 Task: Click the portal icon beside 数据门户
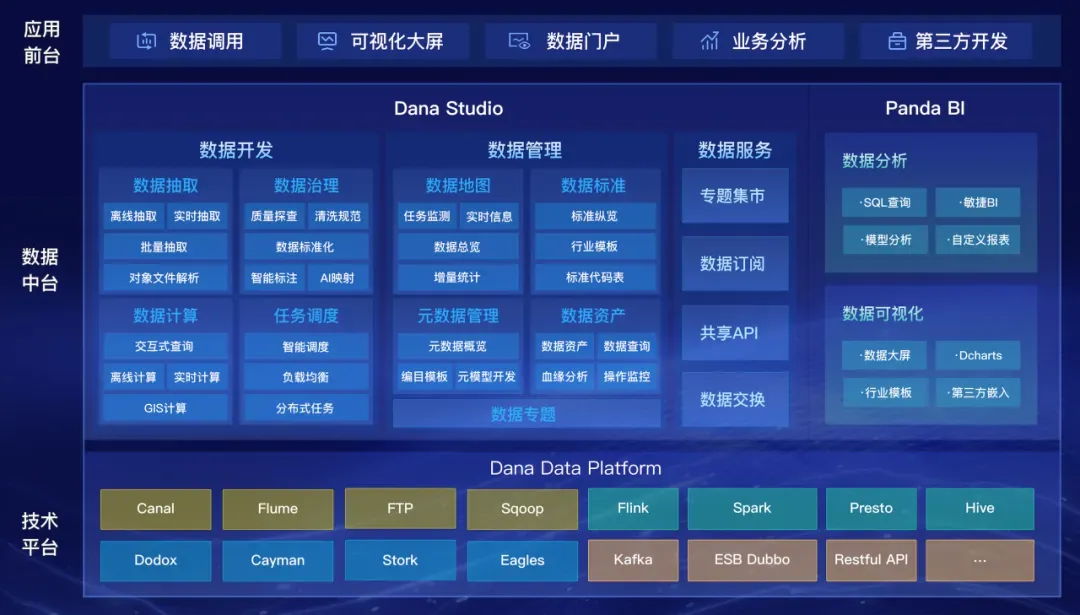pyautogui.click(x=519, y=41)
